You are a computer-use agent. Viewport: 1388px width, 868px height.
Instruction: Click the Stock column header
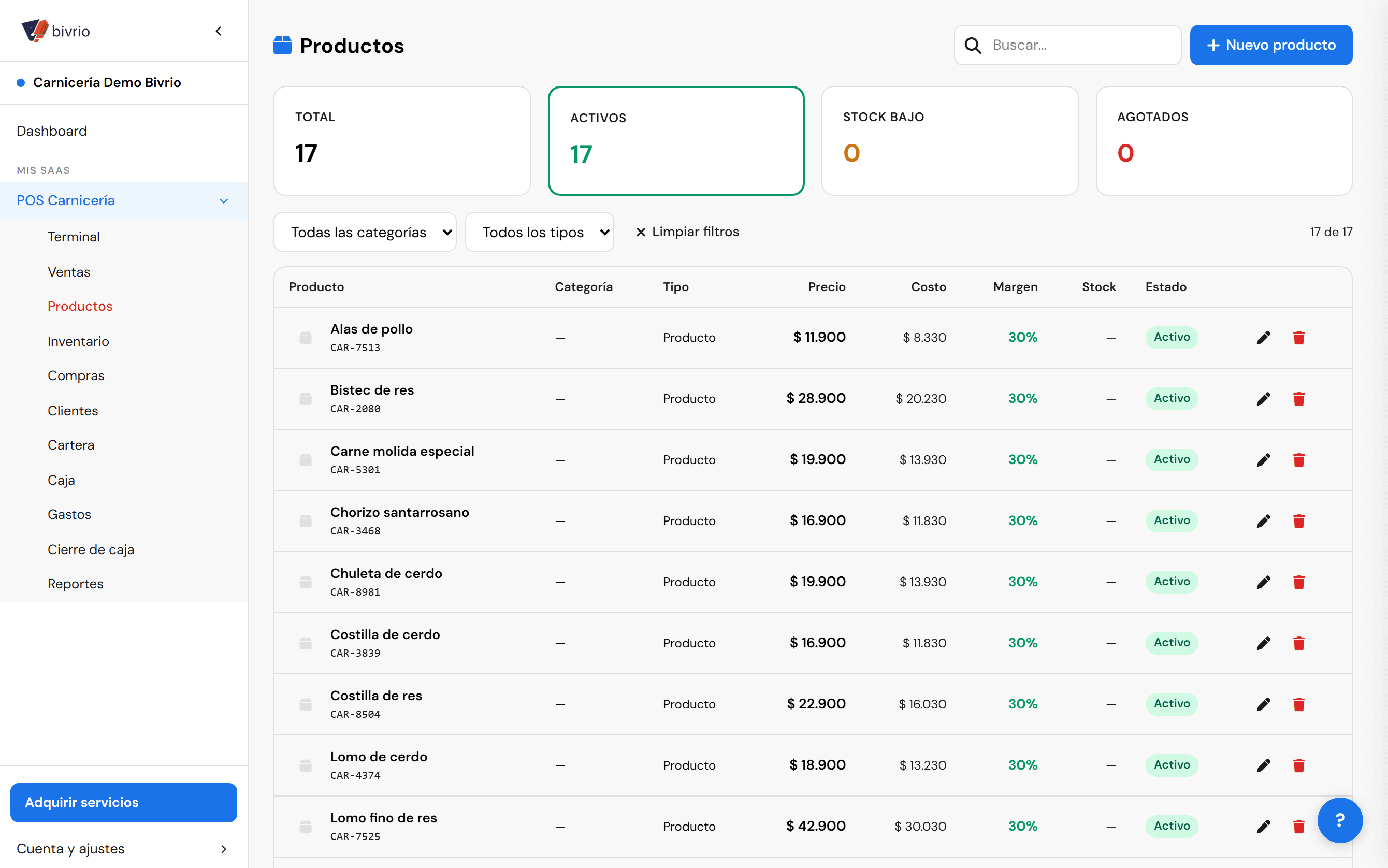click(x=1098, y=287)
